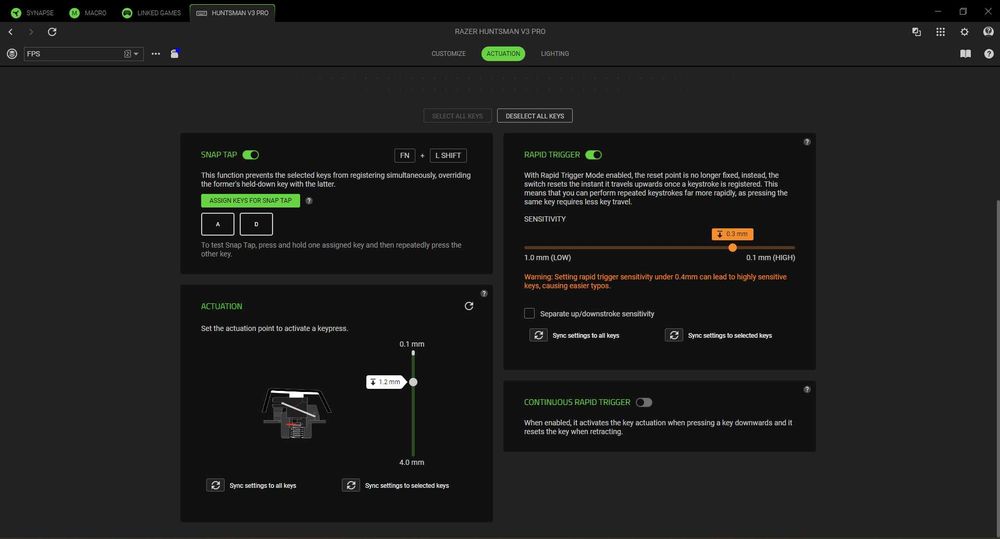
Task: Click the vertical scrollbar on the right
Action: (997, 367)
